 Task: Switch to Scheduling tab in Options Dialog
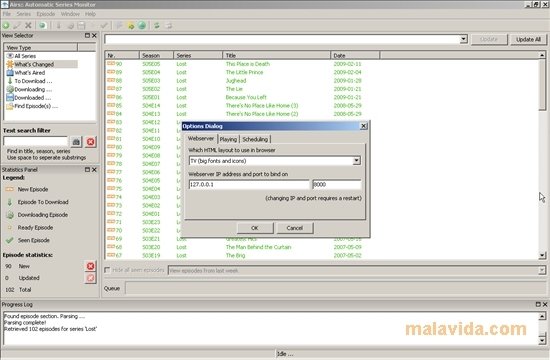[255, 139]
